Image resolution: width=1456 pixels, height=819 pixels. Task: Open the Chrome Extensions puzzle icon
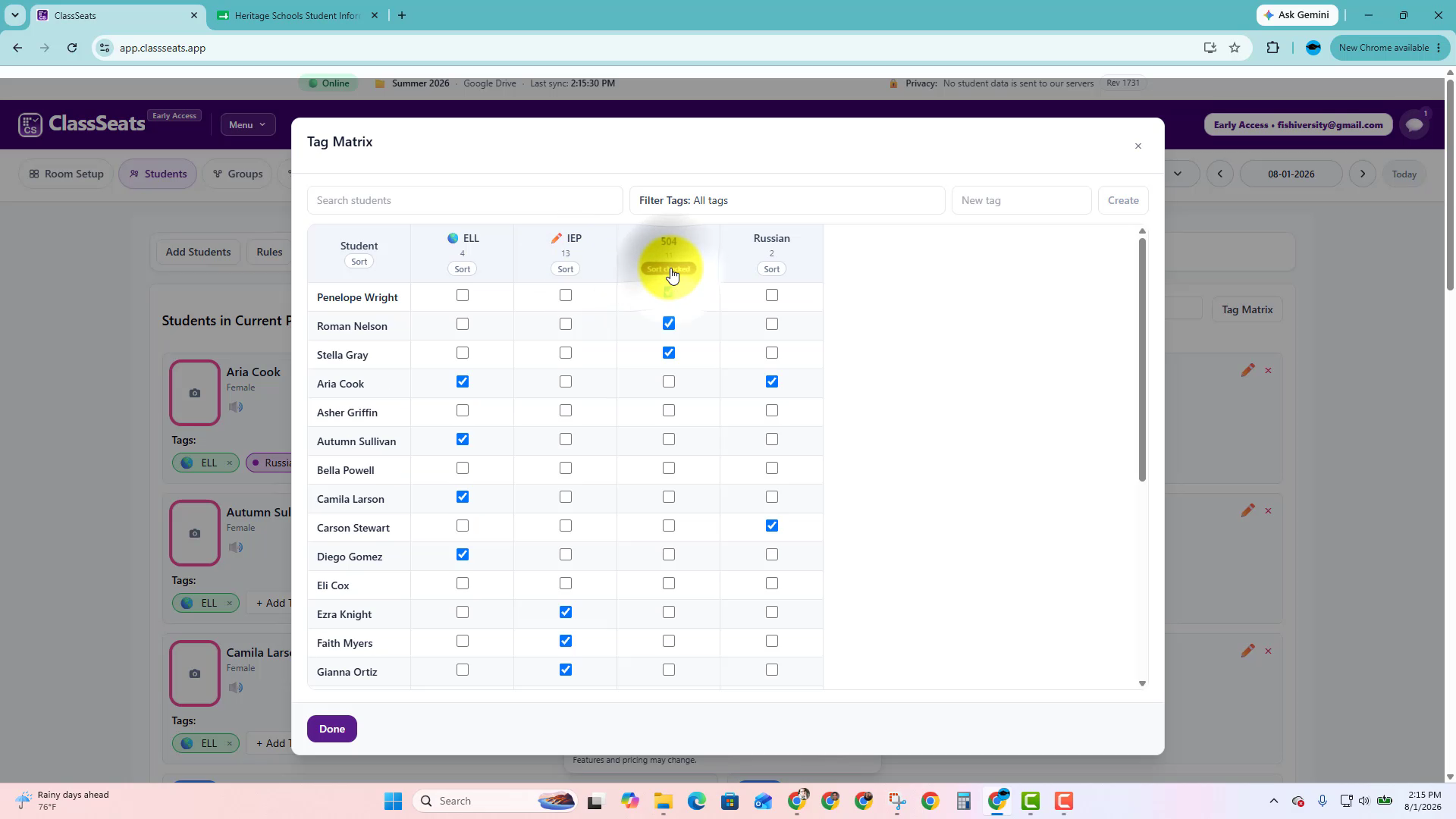pos(1272,48)
